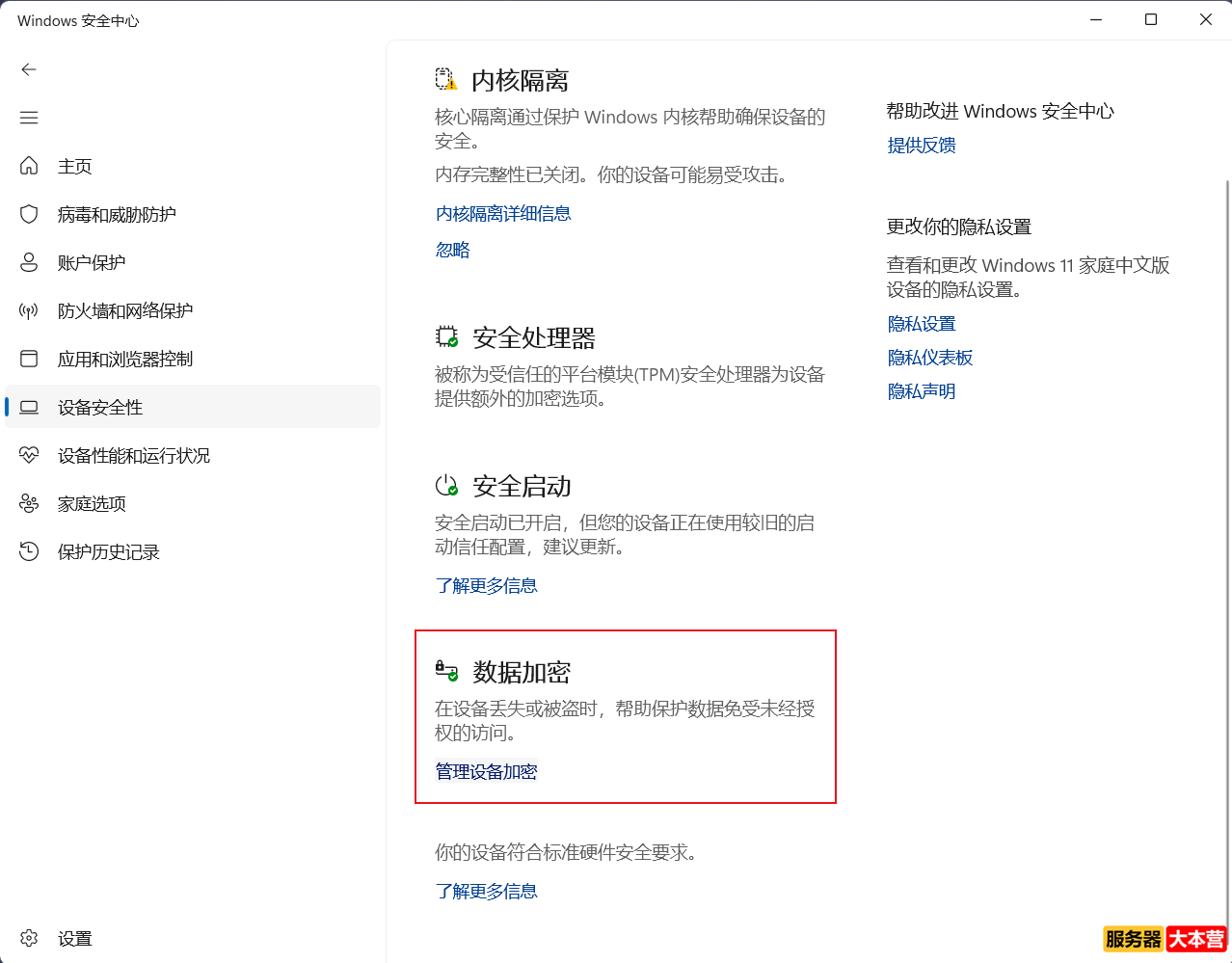The height and width of the screenshot is (963, 1232).
Task: Open 设置 at the sidebar bottom
Action: point(193,938)
